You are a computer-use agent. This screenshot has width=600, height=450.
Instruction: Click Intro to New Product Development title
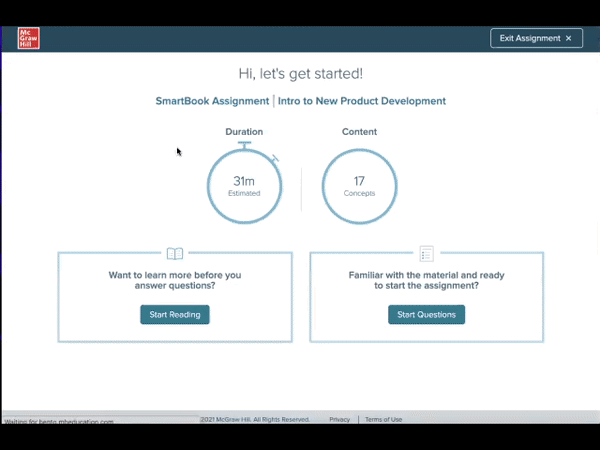(362, 101)
